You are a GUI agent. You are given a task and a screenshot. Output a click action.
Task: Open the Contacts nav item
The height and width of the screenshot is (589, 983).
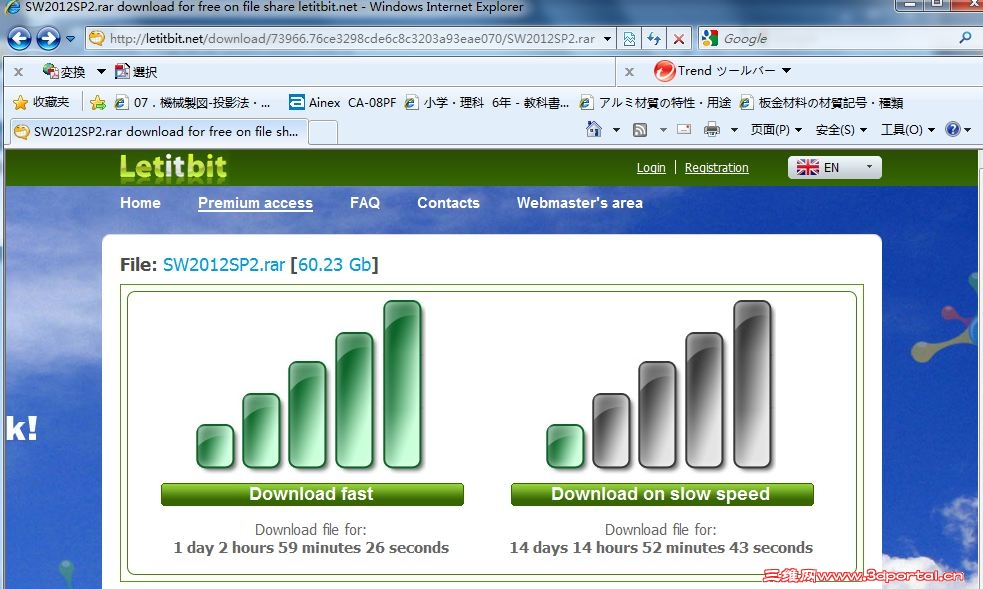point(448,203)
